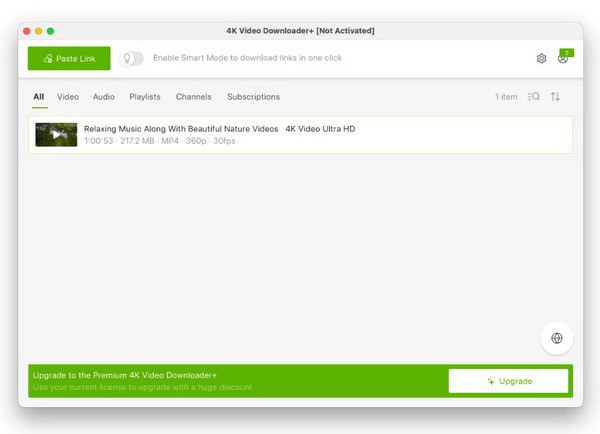The width and height of the screenshot is (600, 434).
Task: Select the Relaxing Music Along With Beautiful Nature title
Action: click(220, 129)
